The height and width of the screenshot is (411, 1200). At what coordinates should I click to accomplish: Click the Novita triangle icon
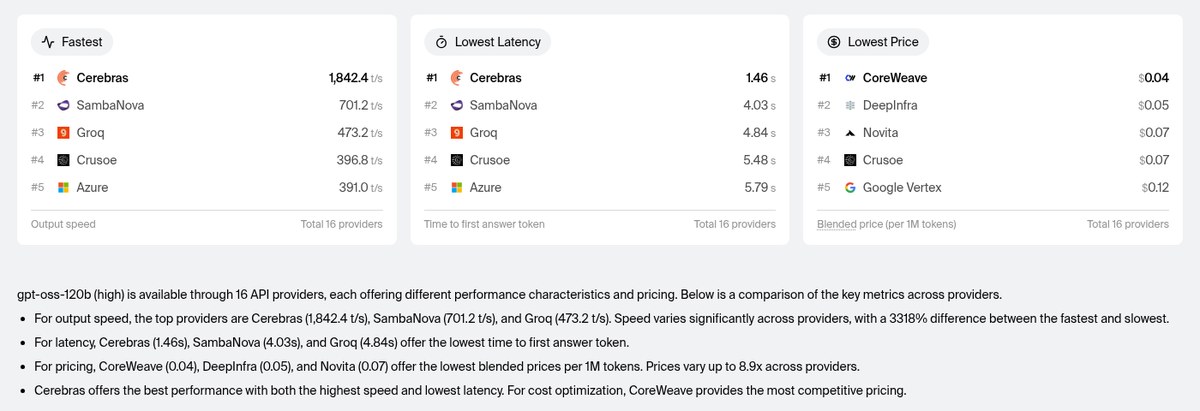point(849,132)
